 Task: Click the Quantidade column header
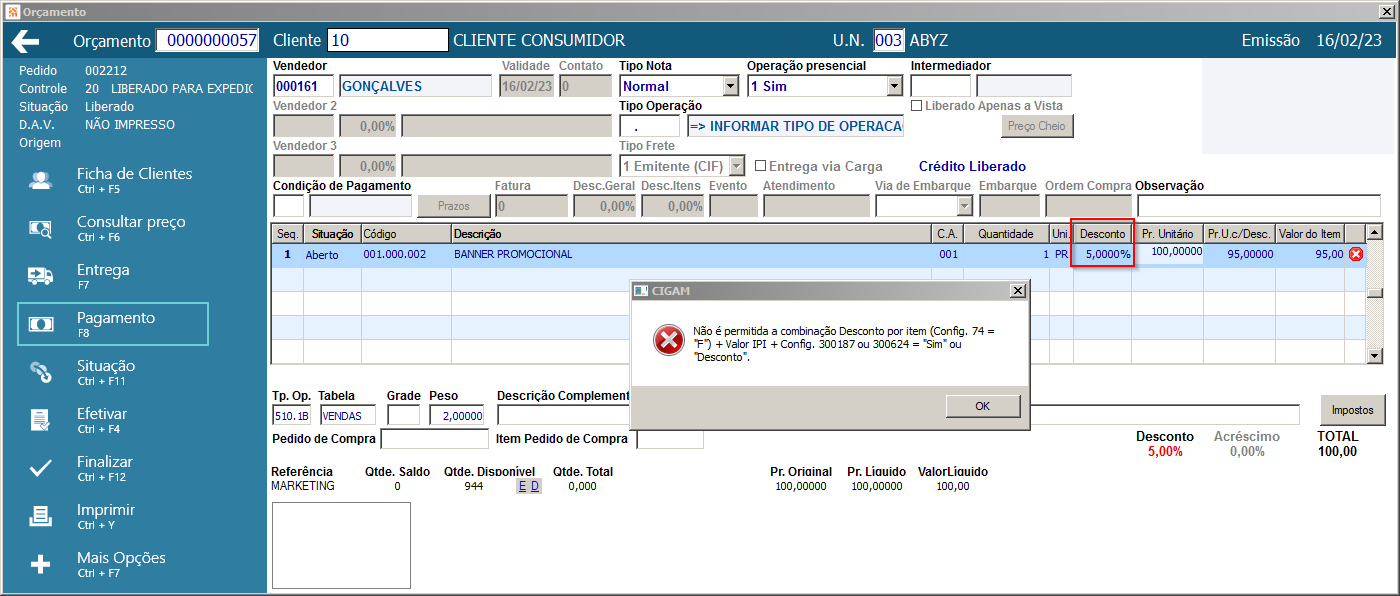tap(1005, 233)
